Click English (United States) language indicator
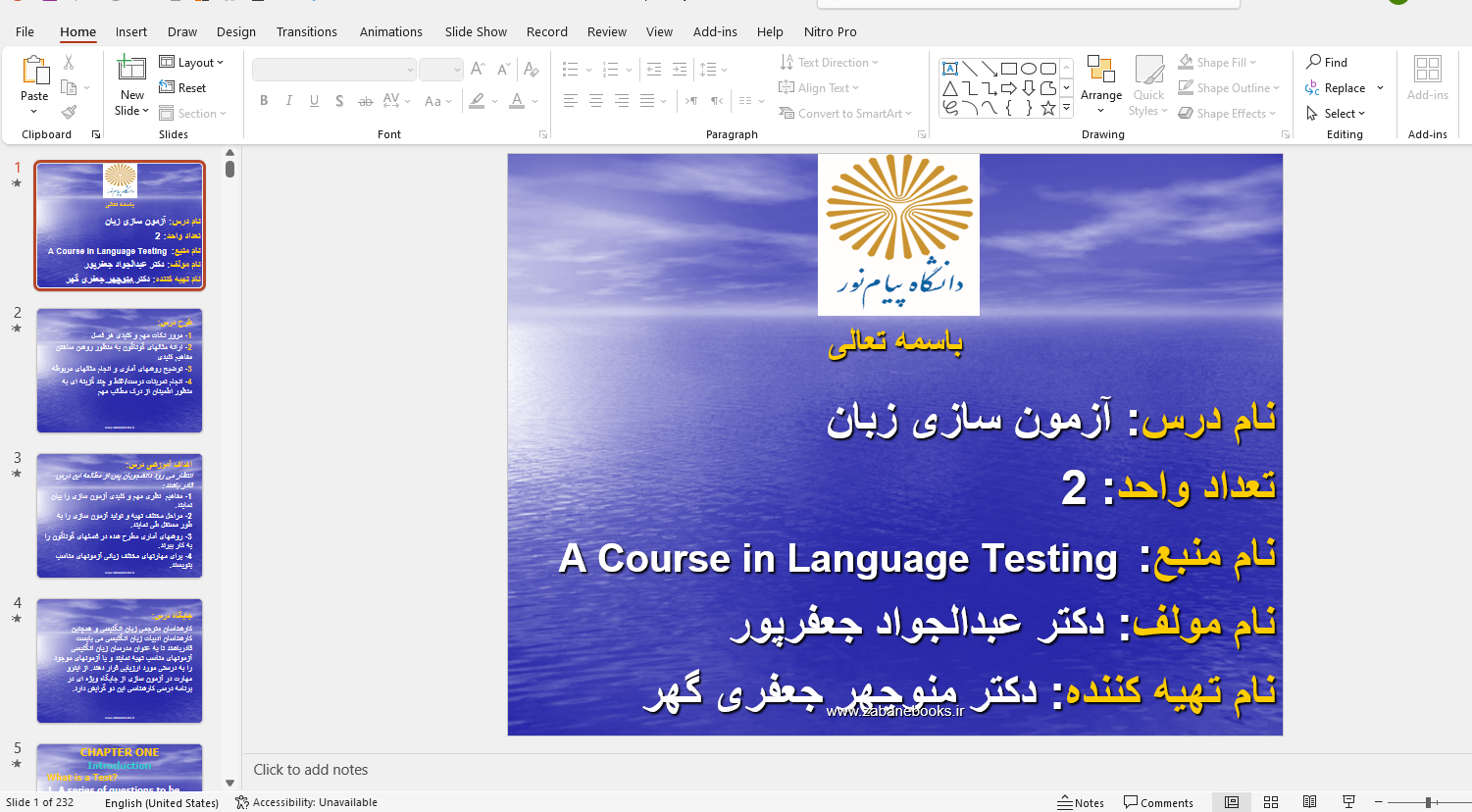The image size is (1472, 812). [162, 802]
